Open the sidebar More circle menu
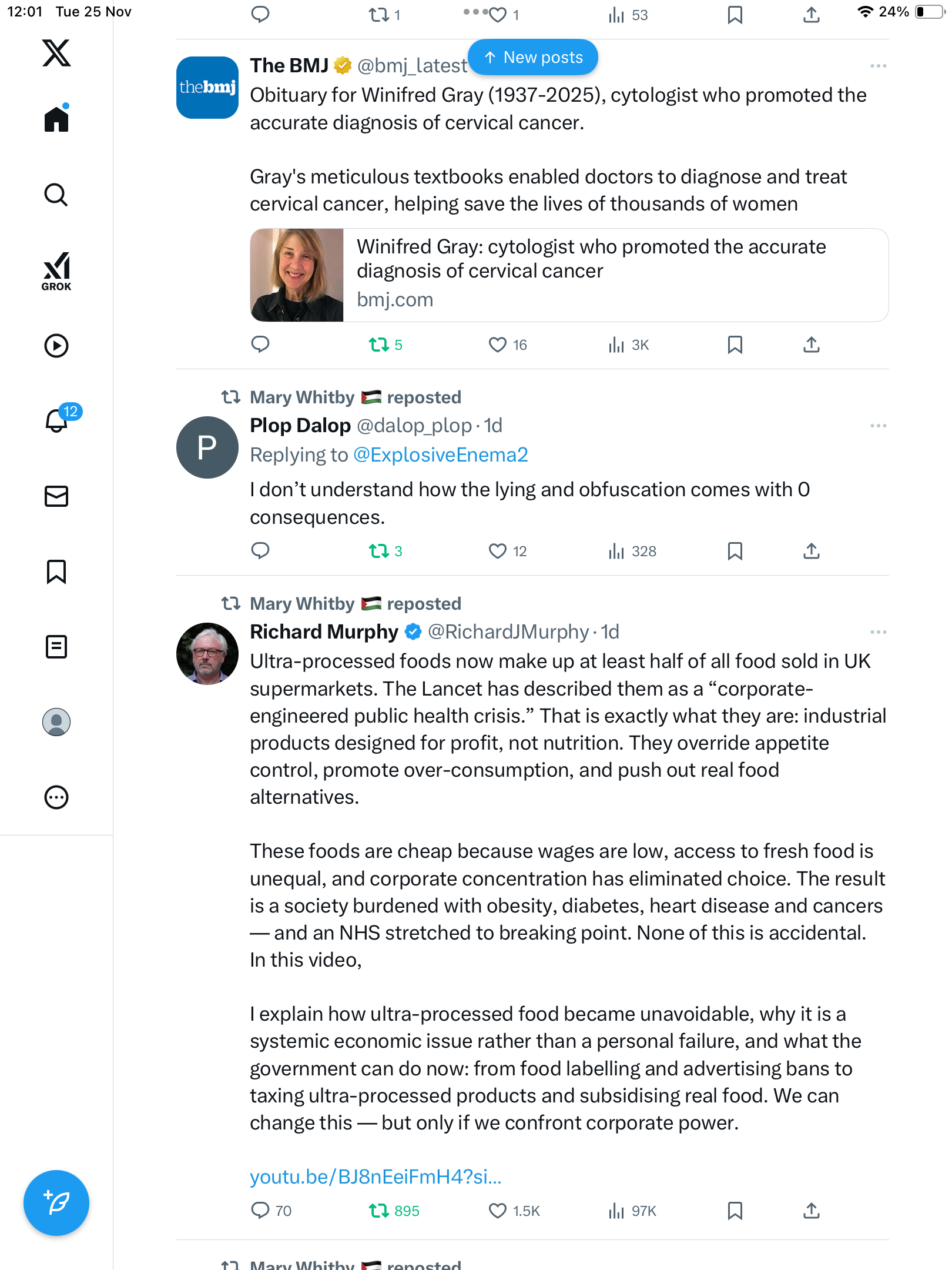Screen dimensions: 952x1270 [x=56, y=797]
